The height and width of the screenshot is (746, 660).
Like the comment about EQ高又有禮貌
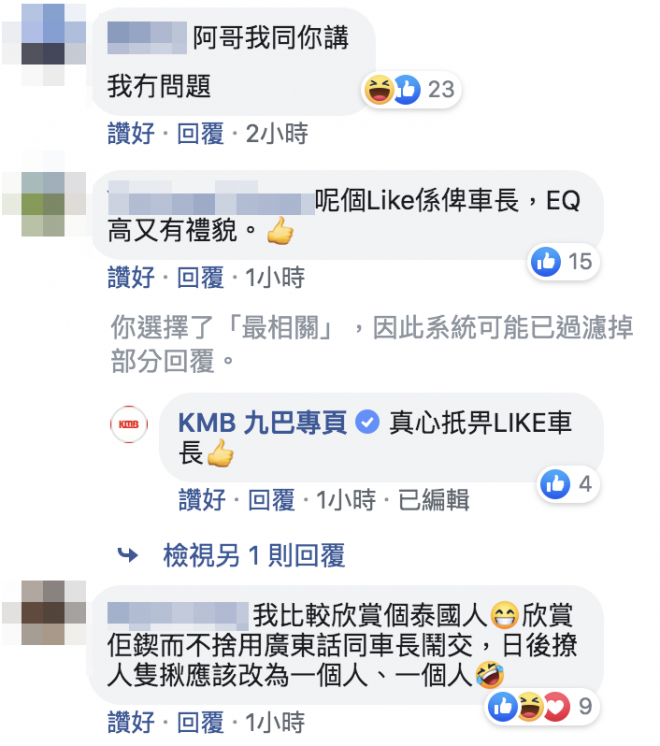tap(131, 277)
